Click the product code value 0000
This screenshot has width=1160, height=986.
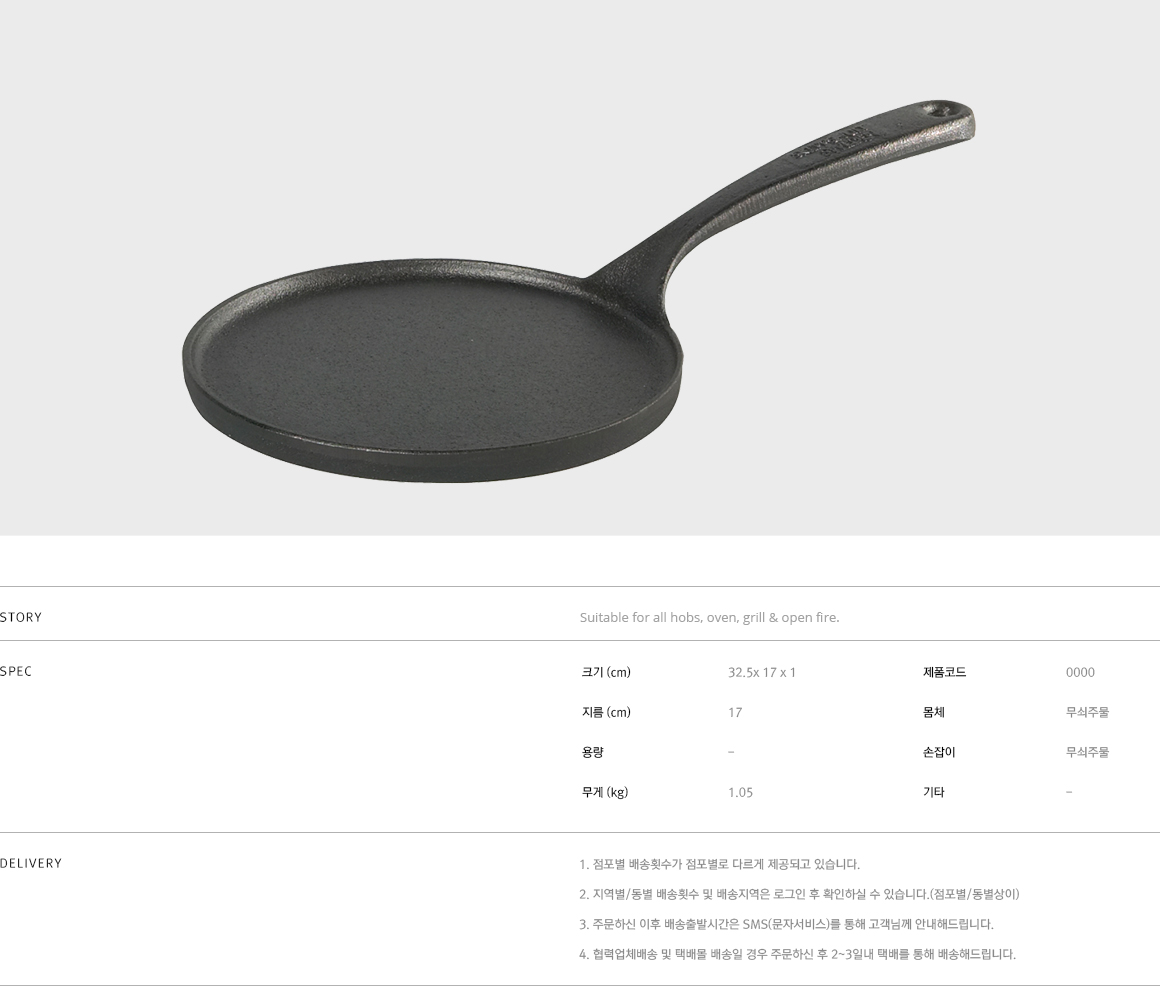[x=1080, y=672]
